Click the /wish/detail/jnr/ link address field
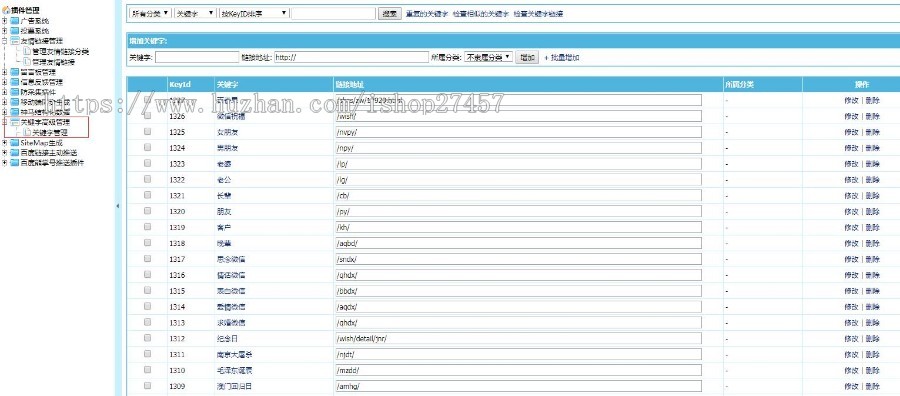Screen dimensions: 900x396 click(518, 339)
